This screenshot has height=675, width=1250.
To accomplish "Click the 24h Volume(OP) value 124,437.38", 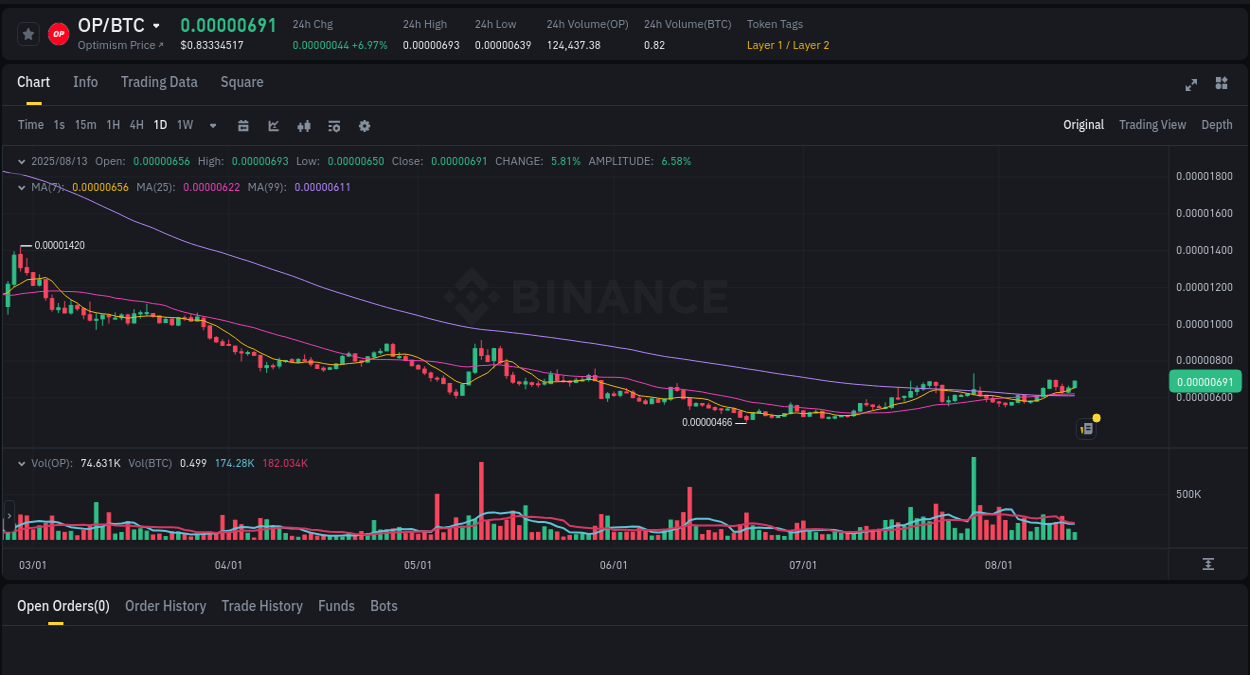I will (574, 45).
